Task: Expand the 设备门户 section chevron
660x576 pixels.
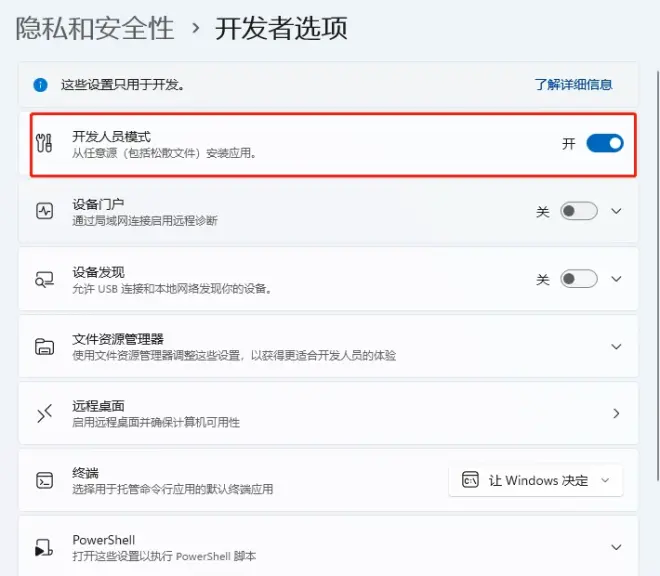Action: (x=616, y=211)
